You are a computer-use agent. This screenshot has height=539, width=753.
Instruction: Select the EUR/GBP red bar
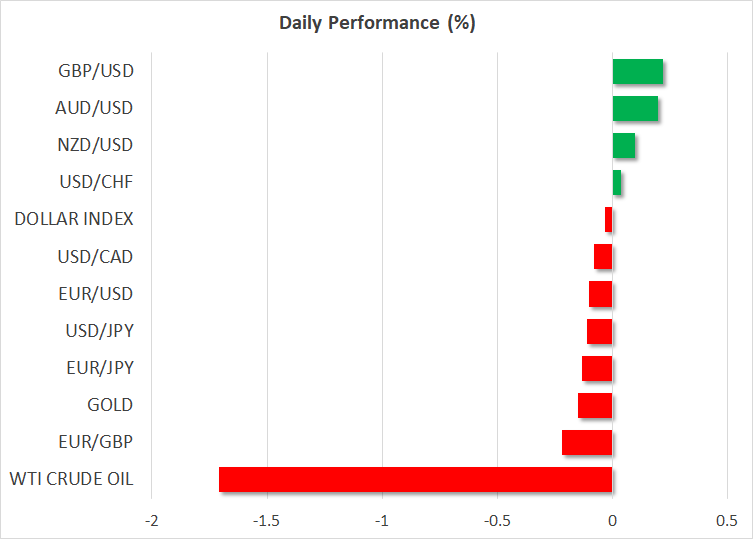coord(587,442)
